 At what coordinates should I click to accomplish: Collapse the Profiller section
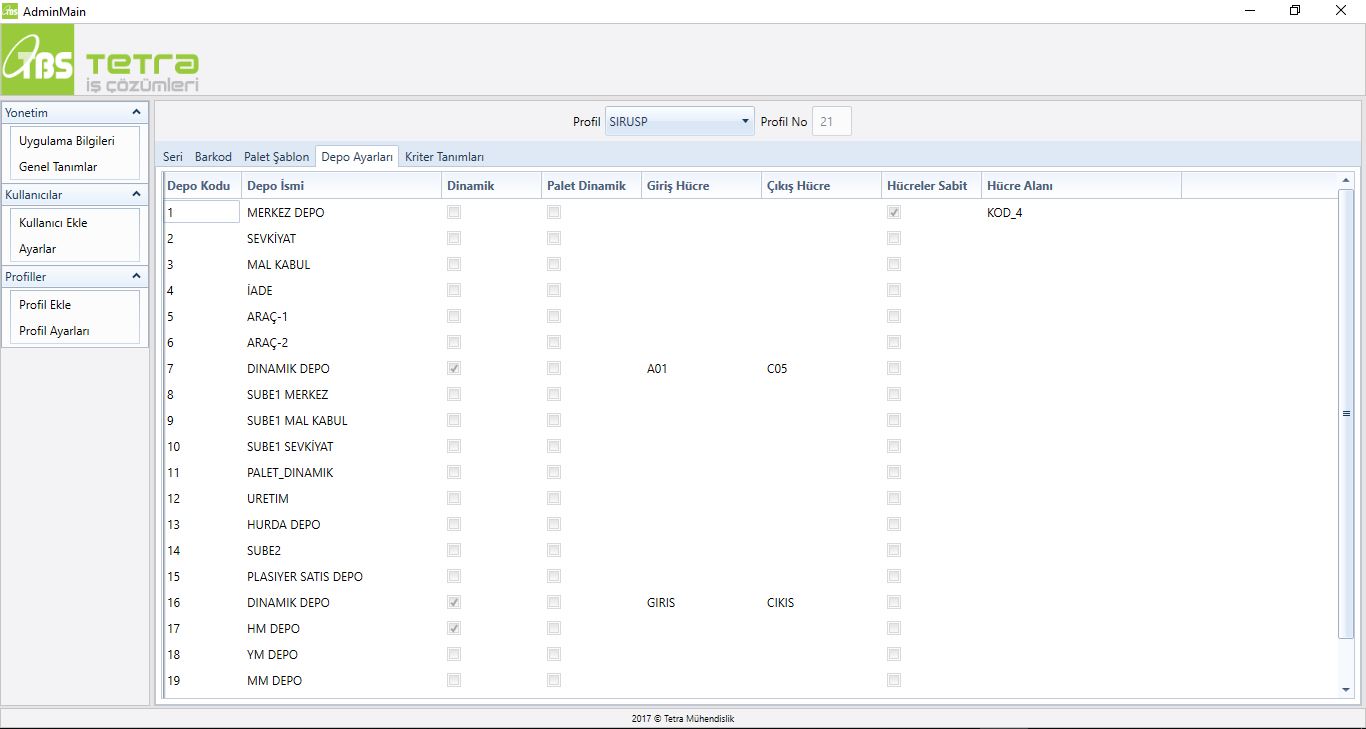pos(137,277)
